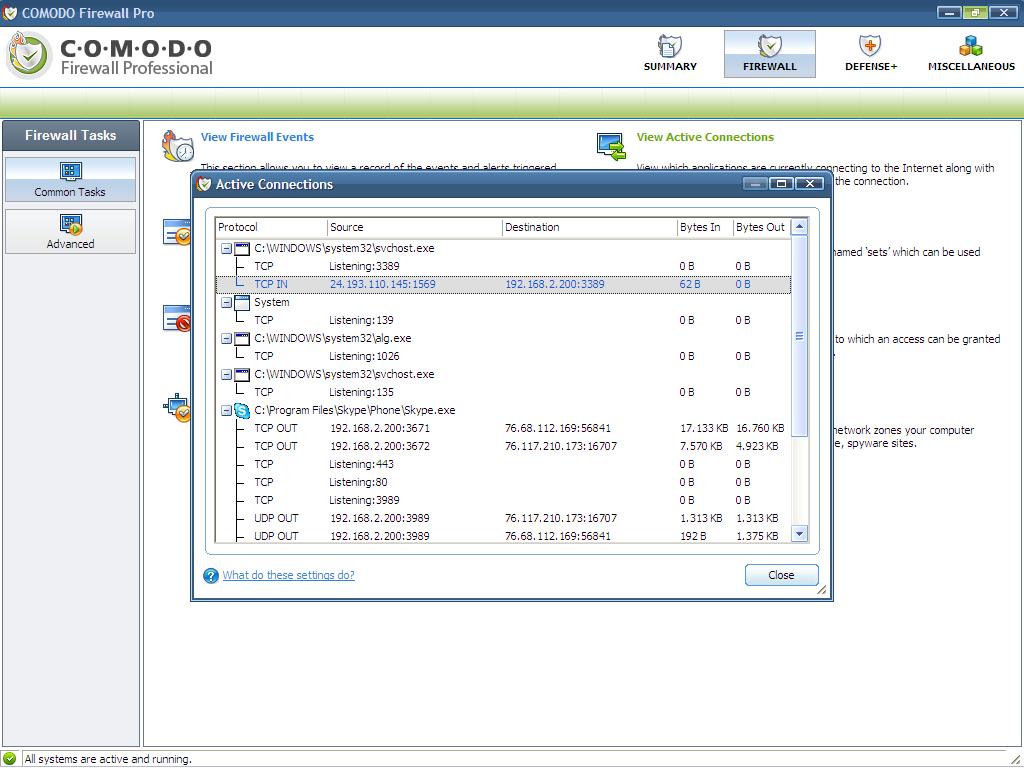The image size is (1024, 768).
Task: Open the 'What do these settings do?' link
Action: 289,575
